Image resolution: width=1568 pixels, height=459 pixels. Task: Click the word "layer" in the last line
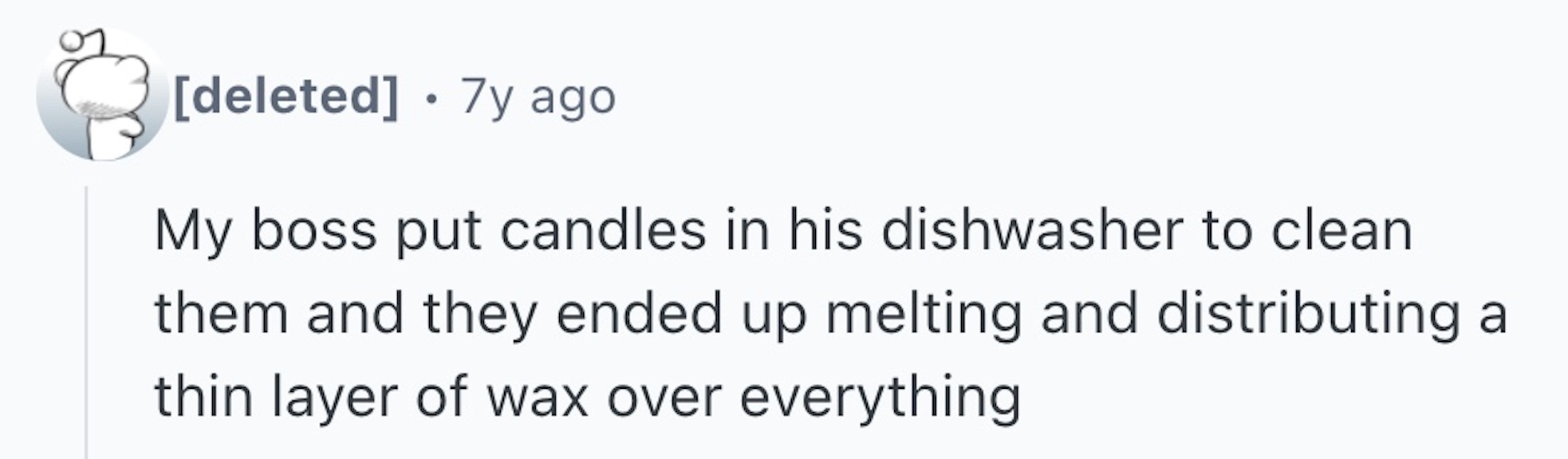click(x=335, y=397)
